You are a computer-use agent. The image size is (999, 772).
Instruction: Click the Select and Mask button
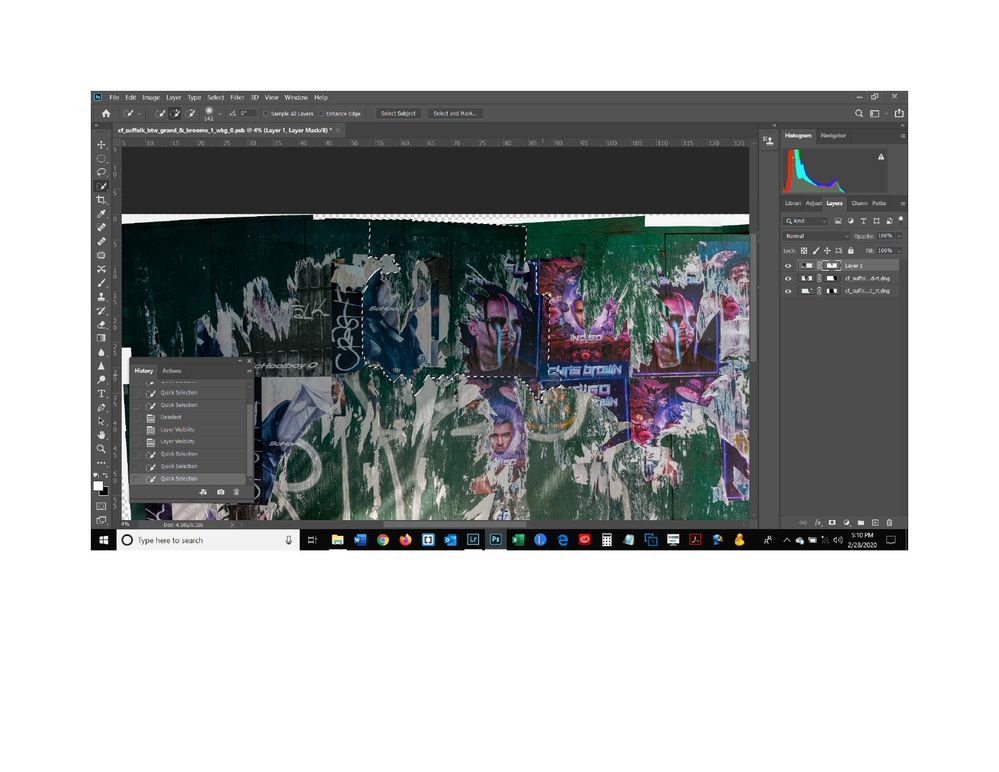(455, 113)
